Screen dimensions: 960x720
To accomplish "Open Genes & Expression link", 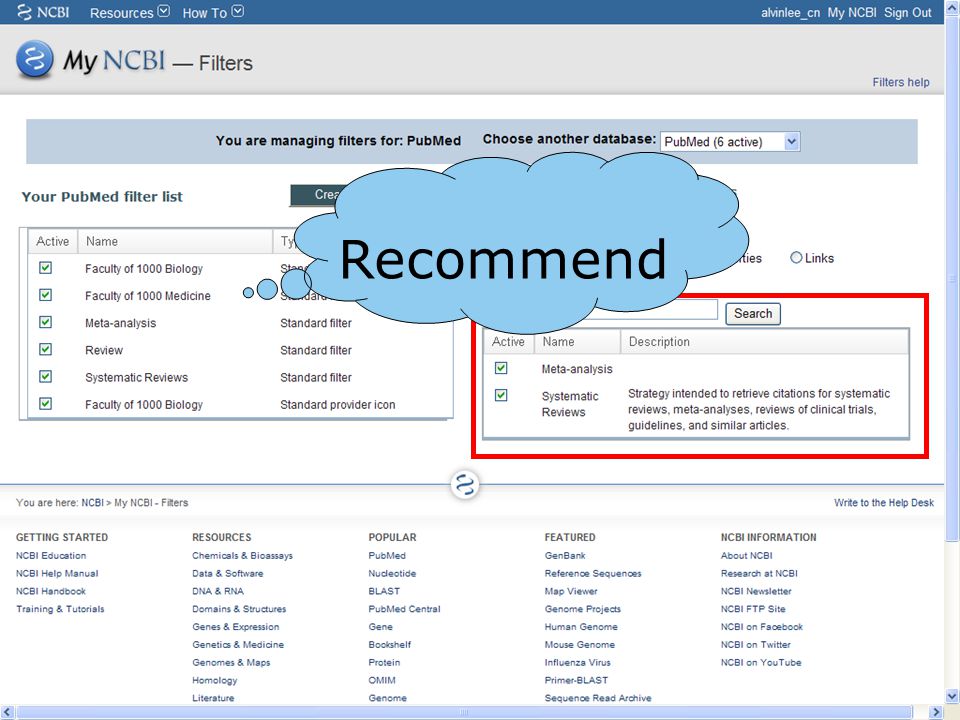I will pyautogui.click(x=236, y=626).
